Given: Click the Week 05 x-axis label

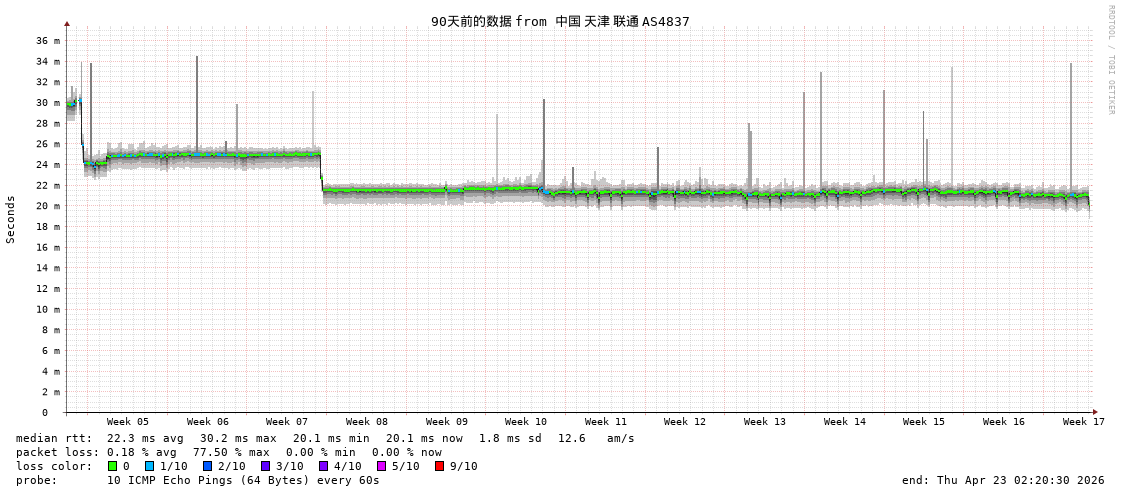Looking at the screenshot, I should 128,422.
